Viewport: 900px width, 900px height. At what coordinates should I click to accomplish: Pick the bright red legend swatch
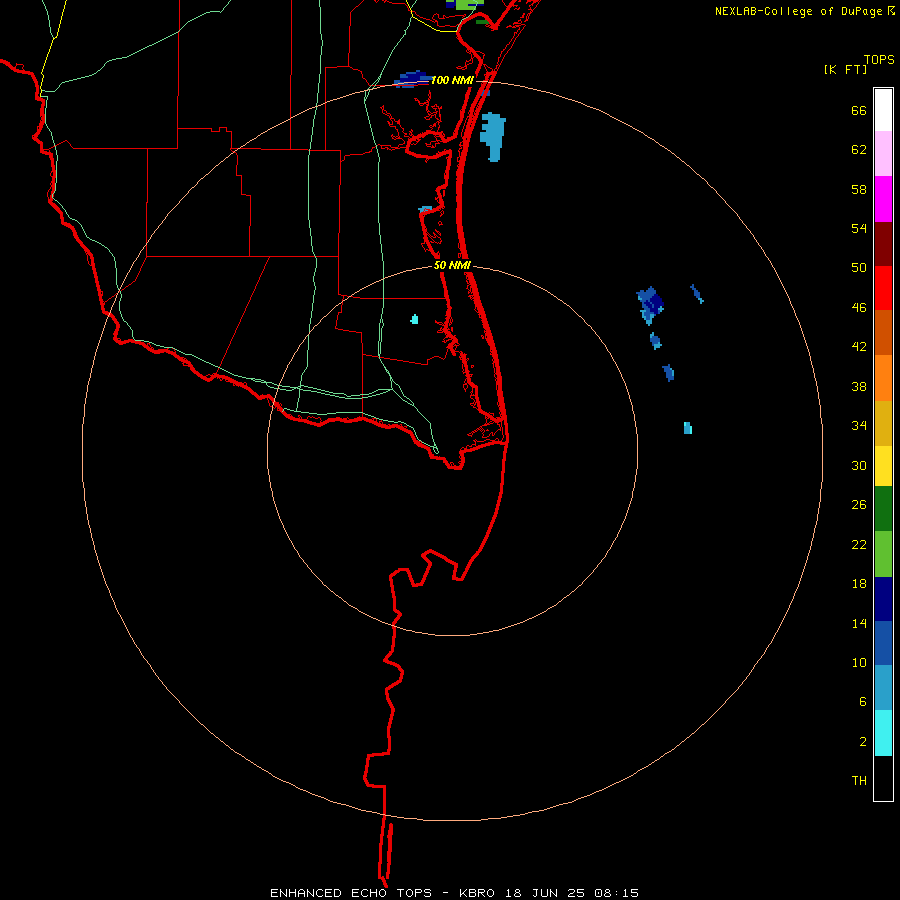point(883,288)
